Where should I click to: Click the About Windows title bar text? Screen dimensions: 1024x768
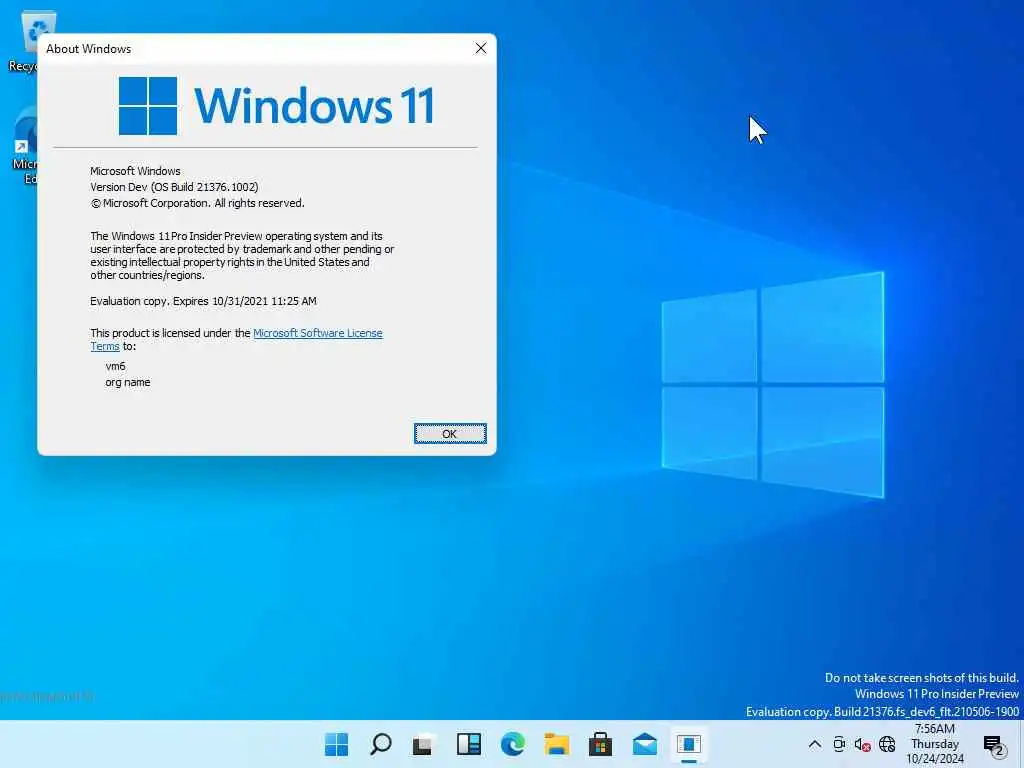pyautogui.click(x=88, y=49)
